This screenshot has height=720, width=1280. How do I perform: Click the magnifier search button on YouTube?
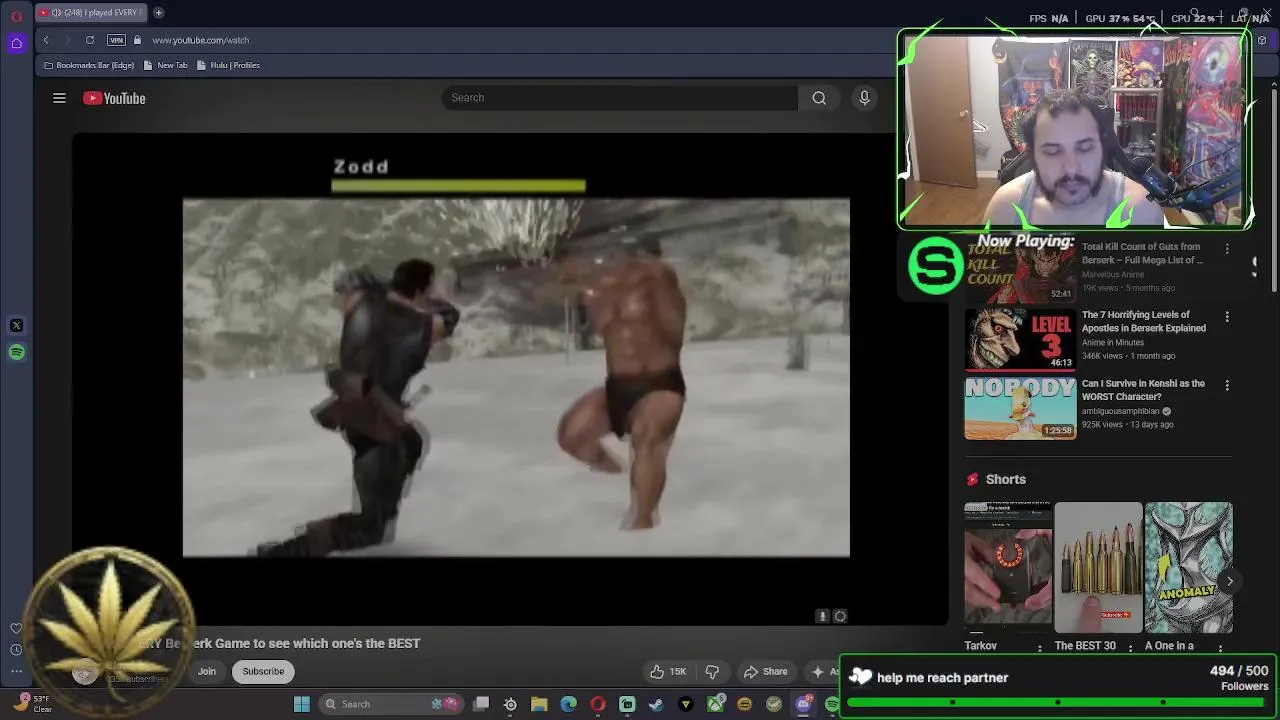[819, 98]
